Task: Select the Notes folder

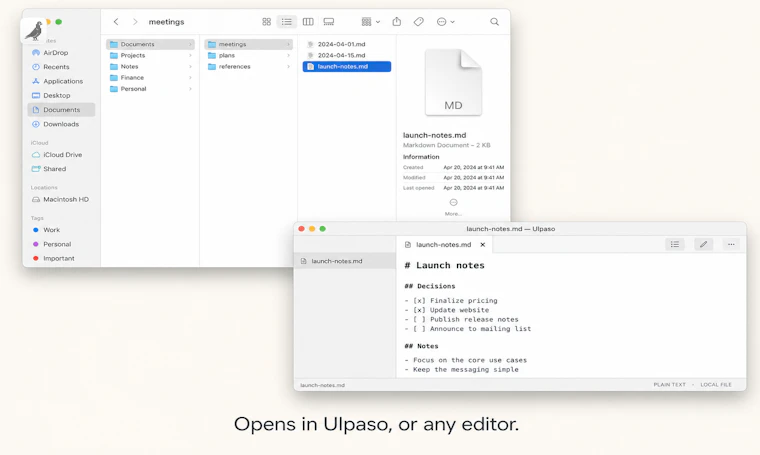Action: coord(150,66)
